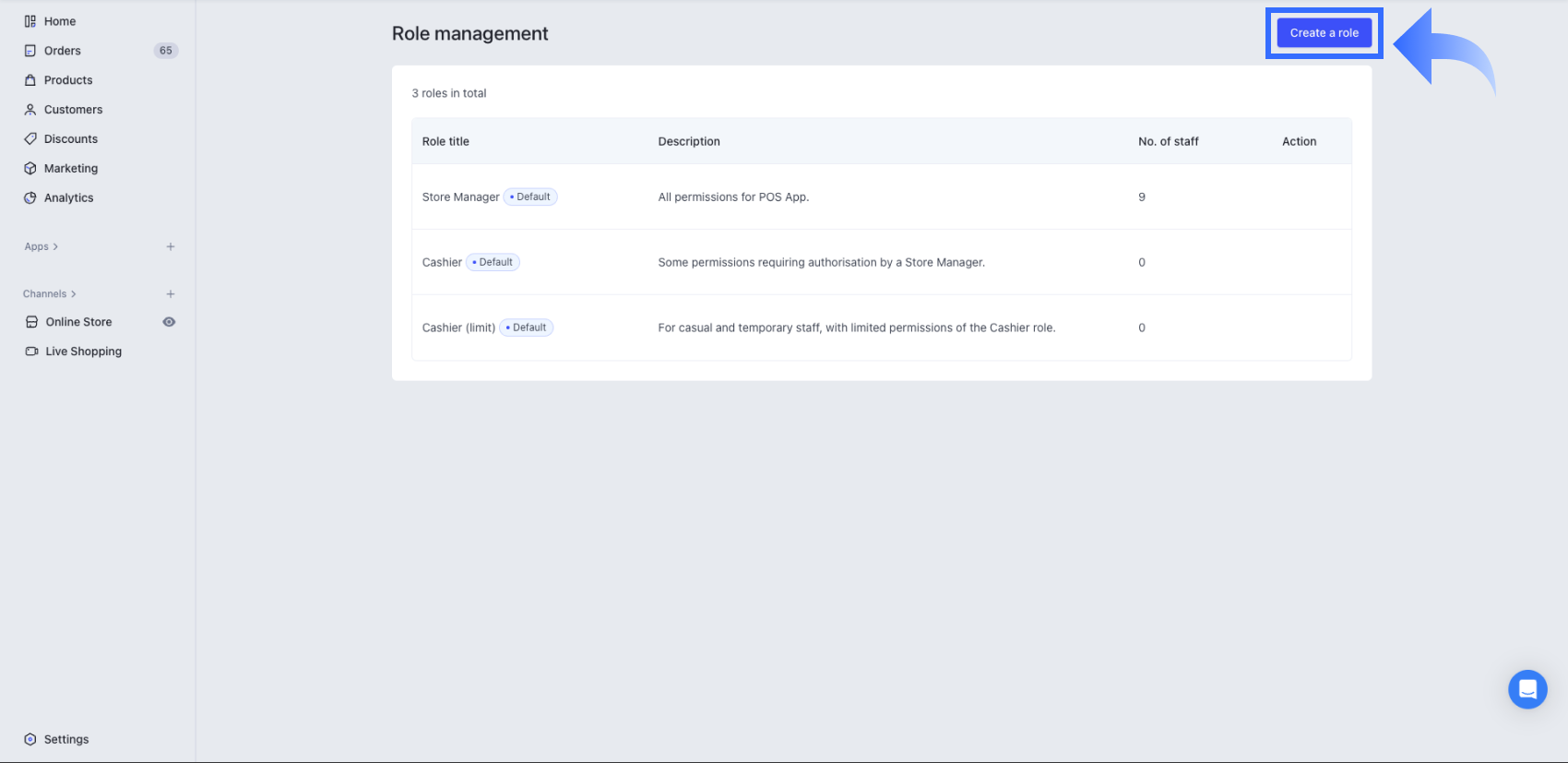Click the Marketing icon in sidebar

point(30,169)
